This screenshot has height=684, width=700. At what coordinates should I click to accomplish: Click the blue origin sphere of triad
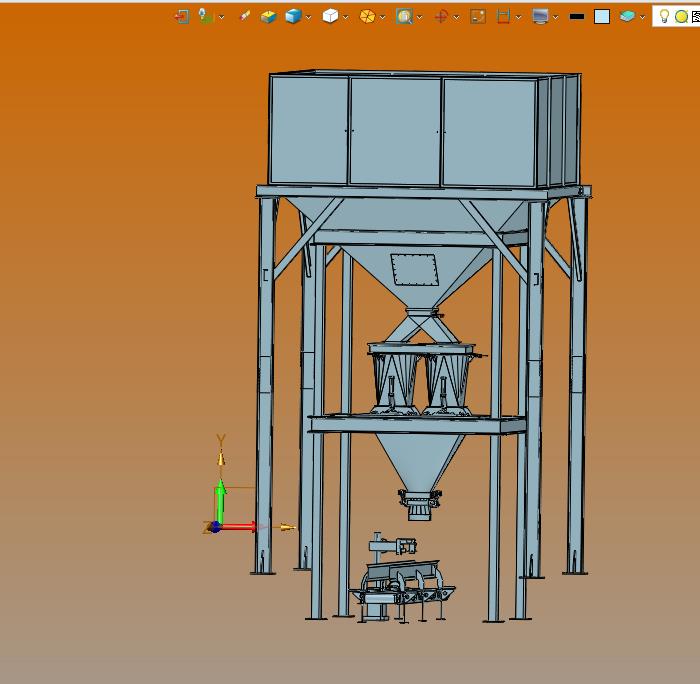point(216,527)
